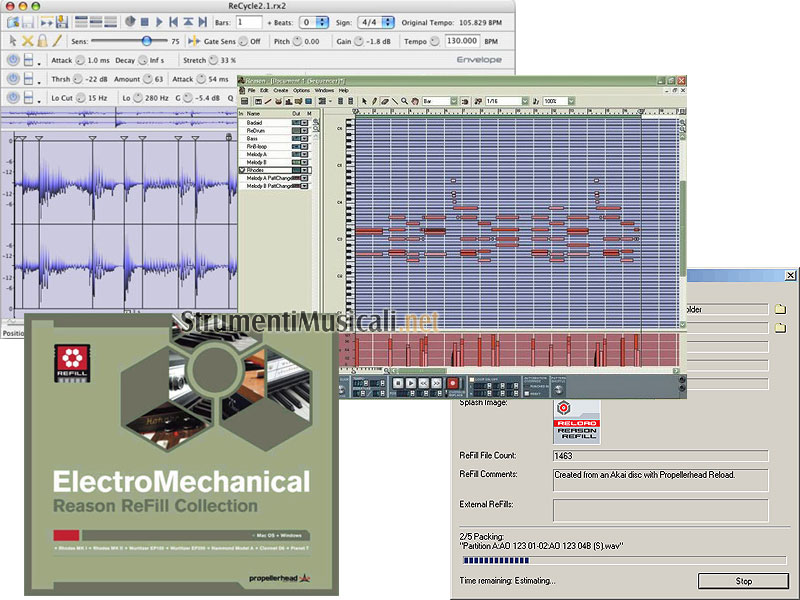Viewport: 800px width, 600px height.
Task: Click the Tempo BPM input field
Action: (x=461, y=41)
